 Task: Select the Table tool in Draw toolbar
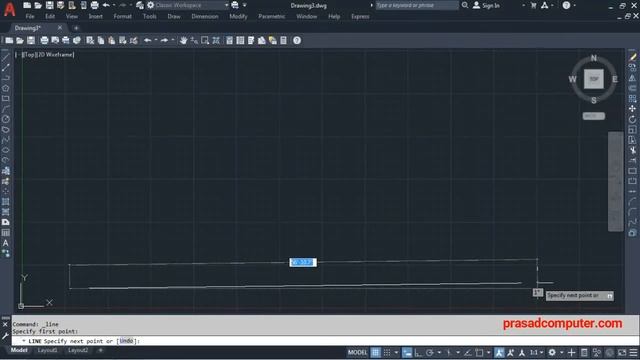point(5,233)
